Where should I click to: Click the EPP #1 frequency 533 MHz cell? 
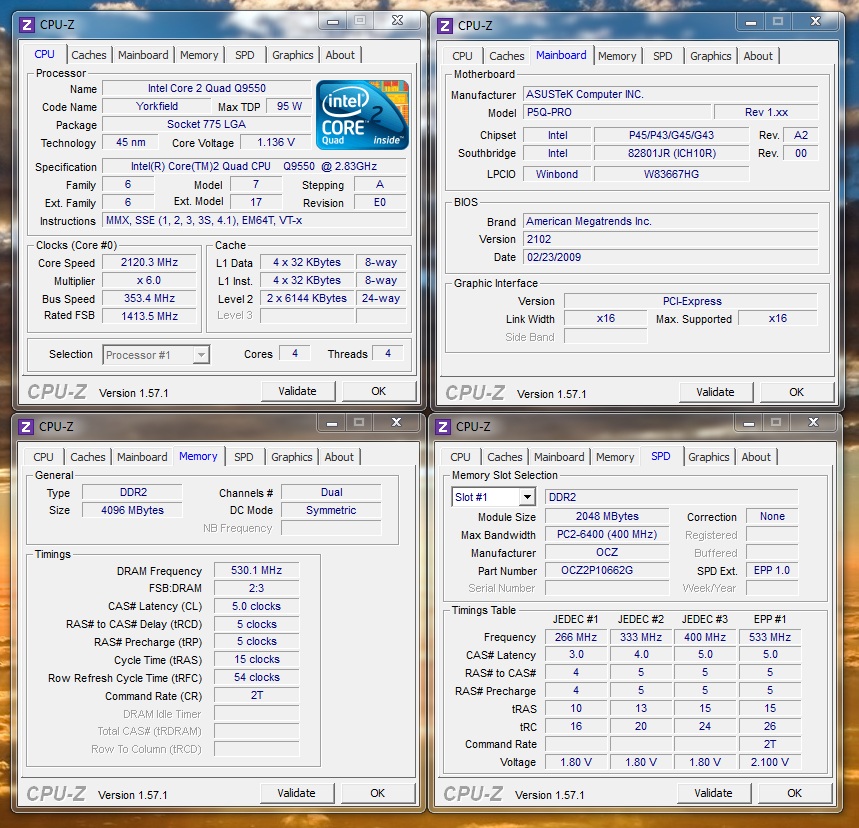click(x=770, y=637)
